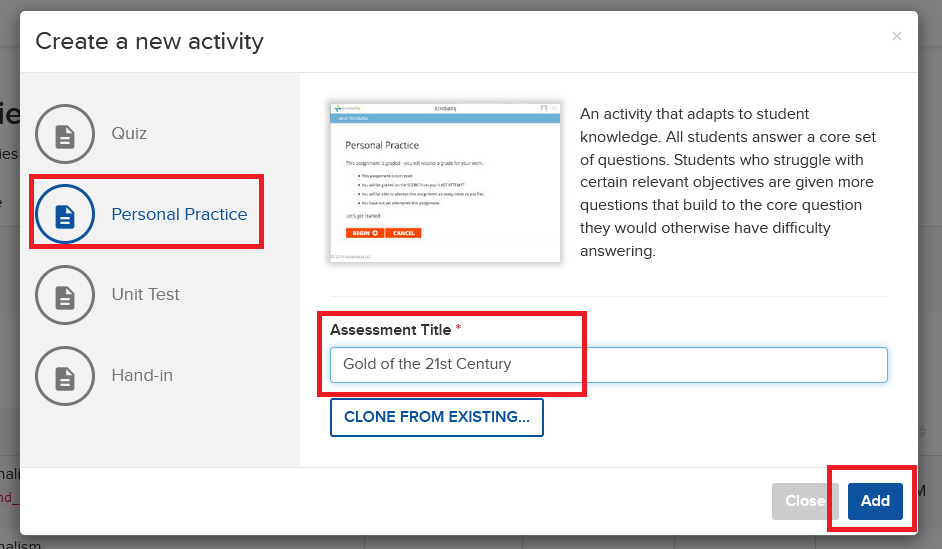
Task: Click the orange BEGIN button in the preview
Action: (x=365, y=233)
